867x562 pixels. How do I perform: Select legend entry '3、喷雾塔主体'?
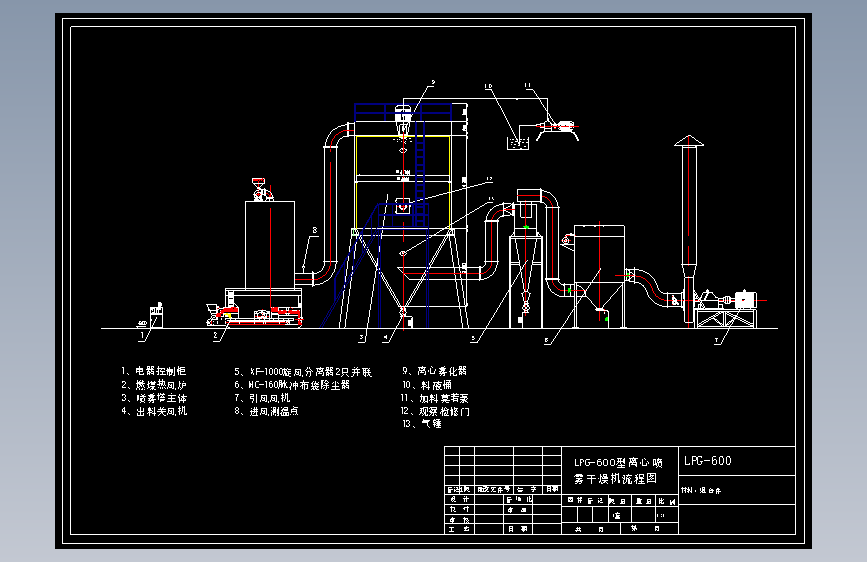[x=154, y=398]
